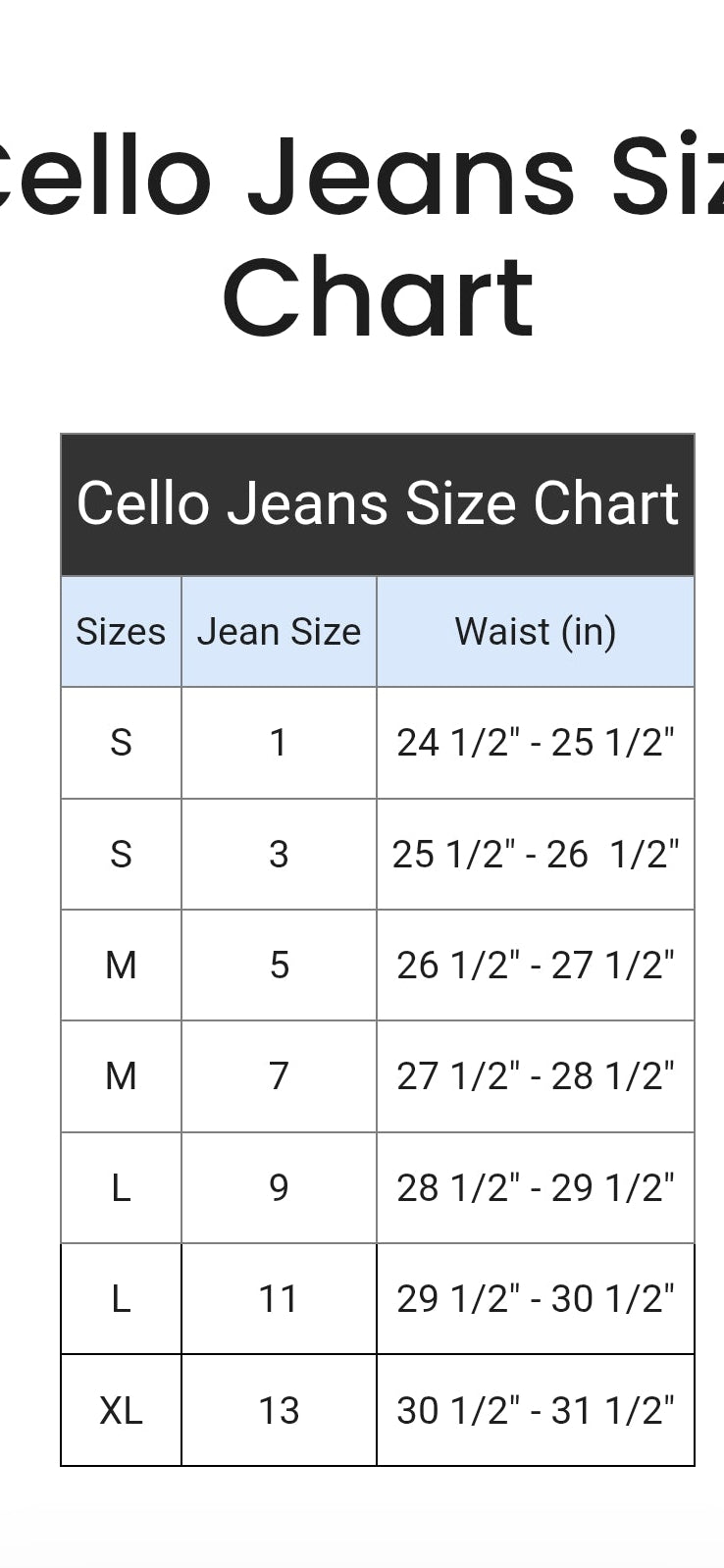Click the dark table title banner
724x1568 pixels.
tap(378, 504)
